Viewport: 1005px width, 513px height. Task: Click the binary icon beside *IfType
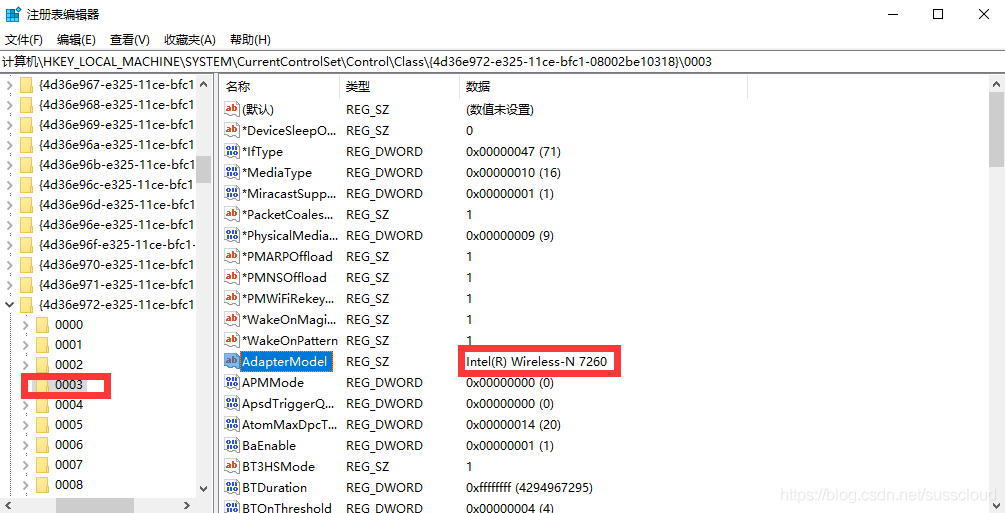coord(231,151)
